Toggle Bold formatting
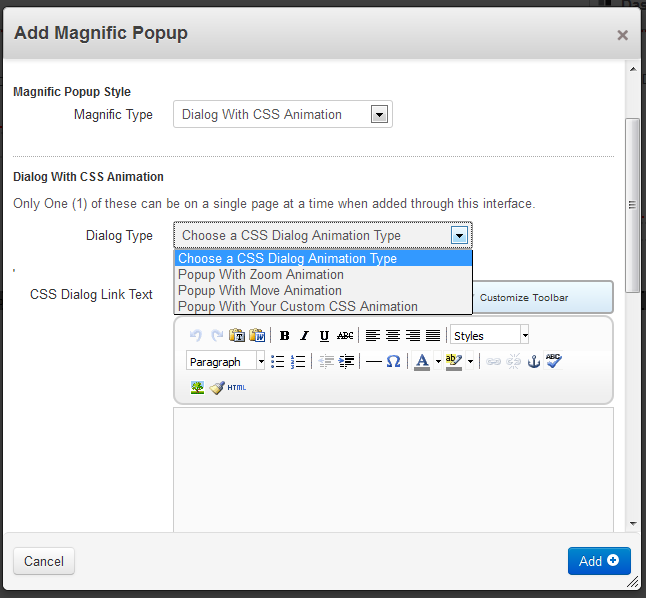Viewport: 646px width, 598px height. (x=284, y=336)
